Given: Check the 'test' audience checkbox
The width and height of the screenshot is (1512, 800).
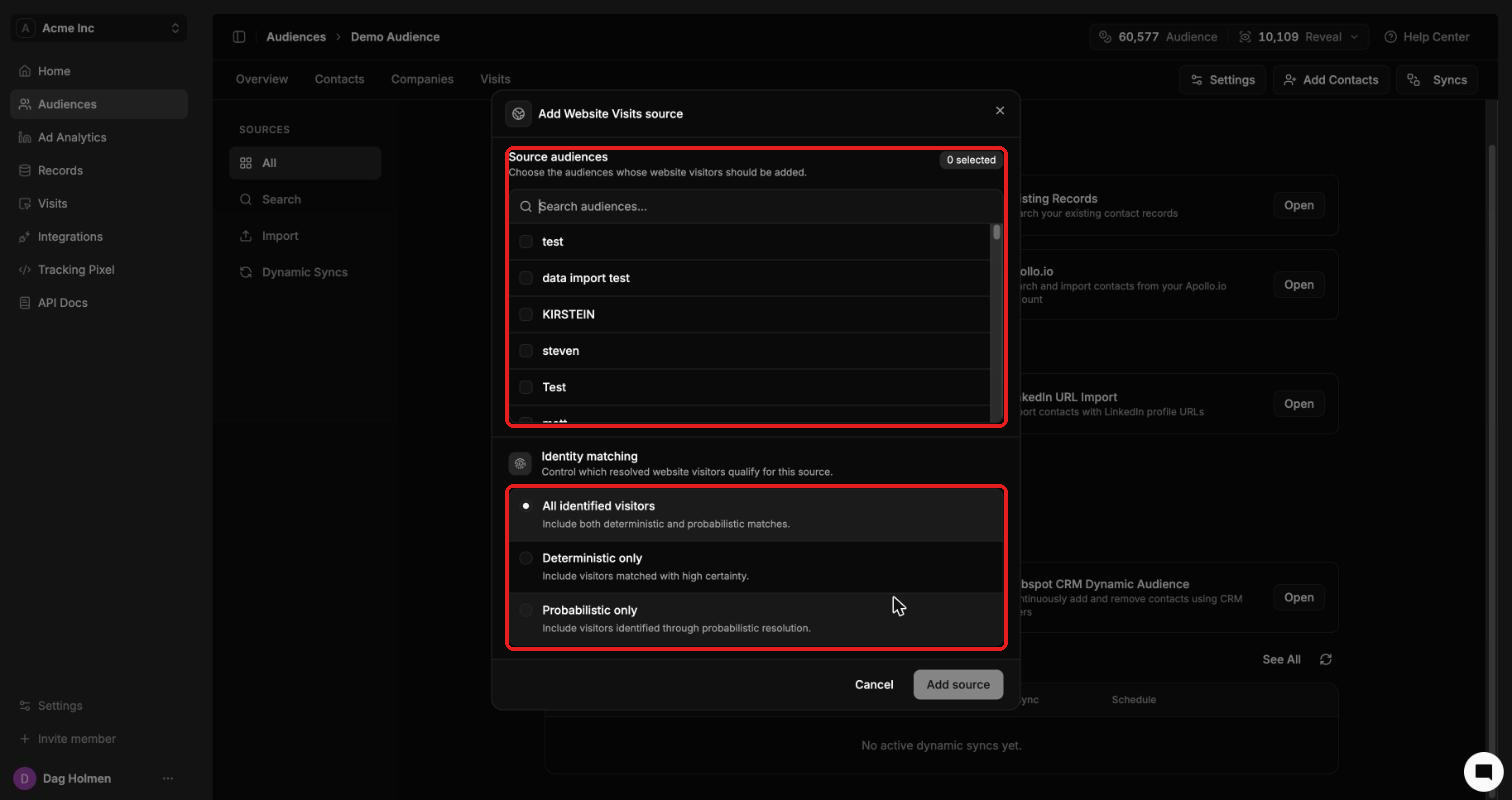Looking at the screenshot, I should point(526,242).
